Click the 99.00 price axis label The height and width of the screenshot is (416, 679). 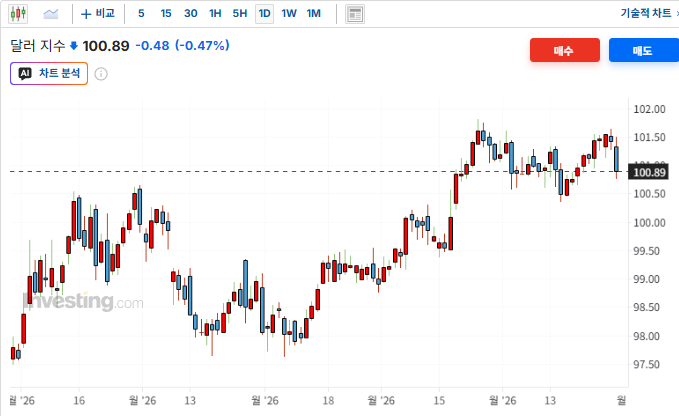[649, 279]
